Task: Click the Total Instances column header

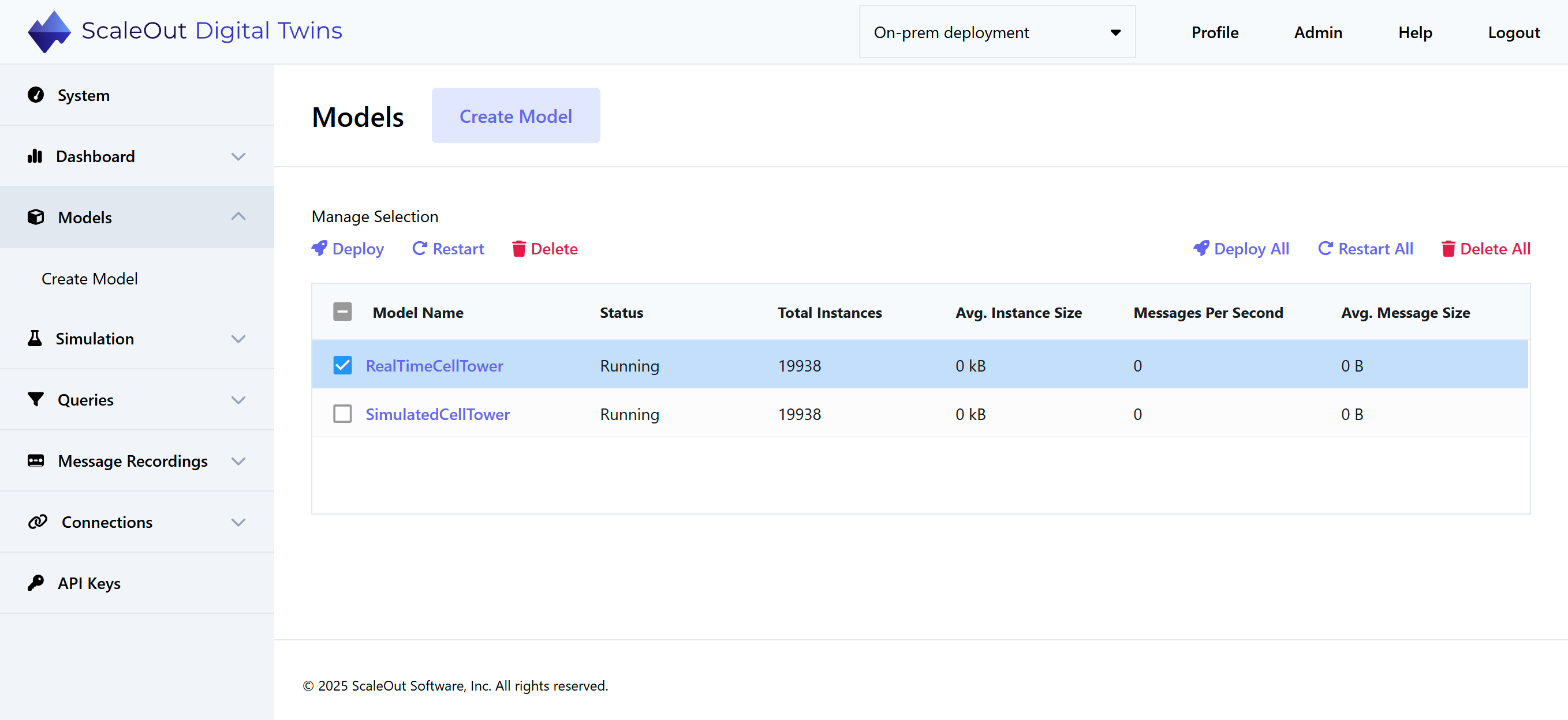Action: 829,313
